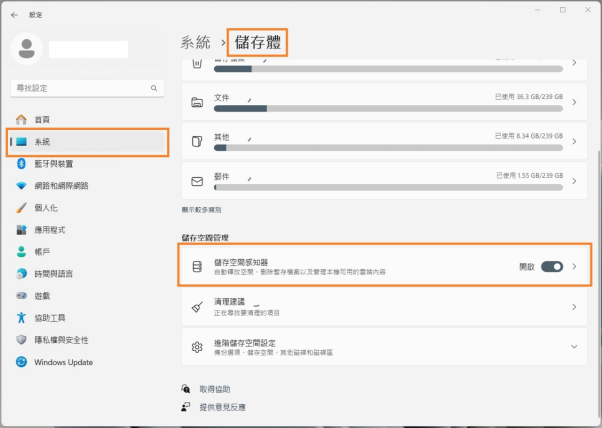Click the gear icon beside 進階儲存空間設定
The width and height of the screenshot is (602, 428).
coord(197,347)
